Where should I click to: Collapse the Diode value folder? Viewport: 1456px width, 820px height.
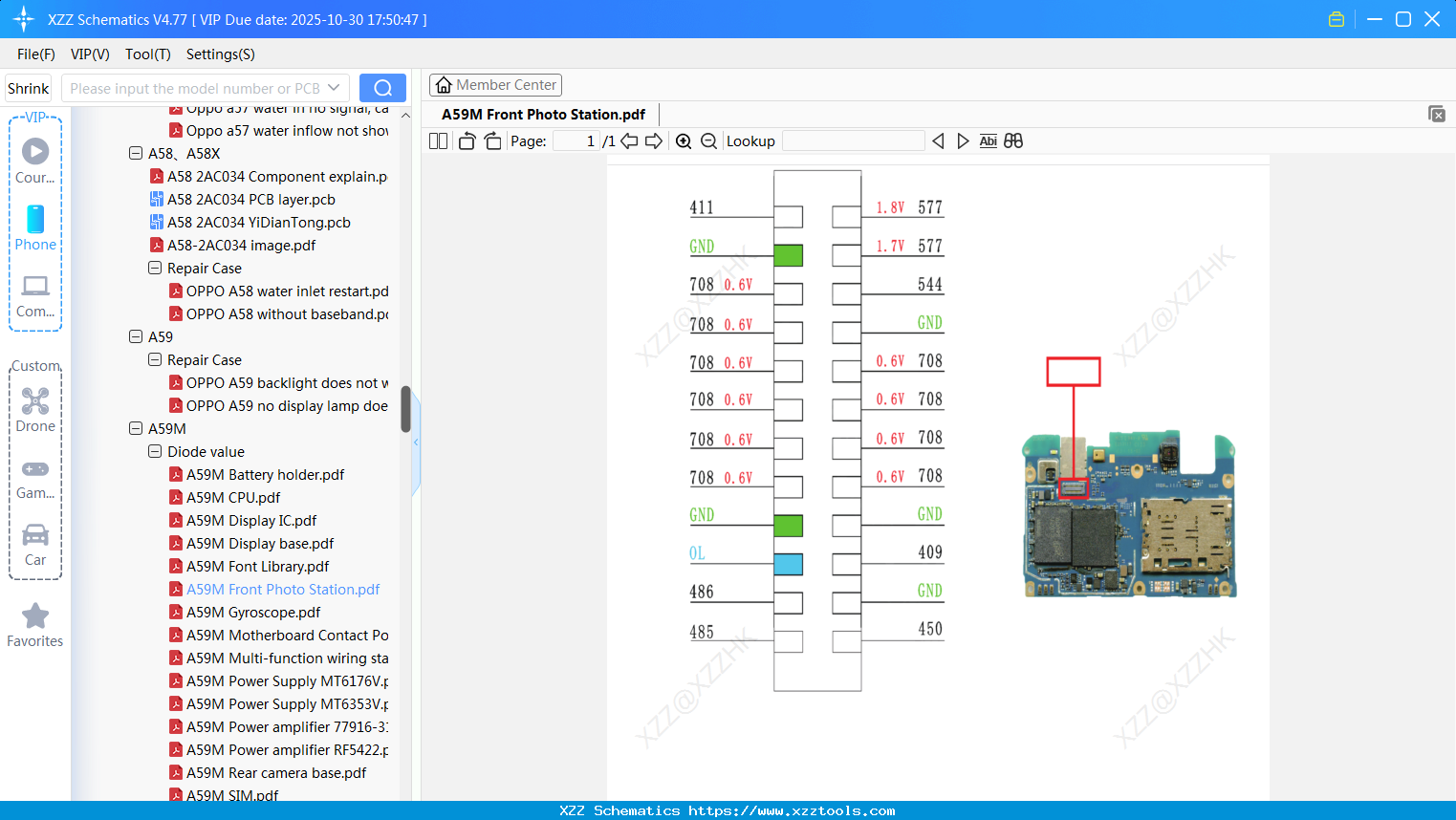[x=155, y=451]
